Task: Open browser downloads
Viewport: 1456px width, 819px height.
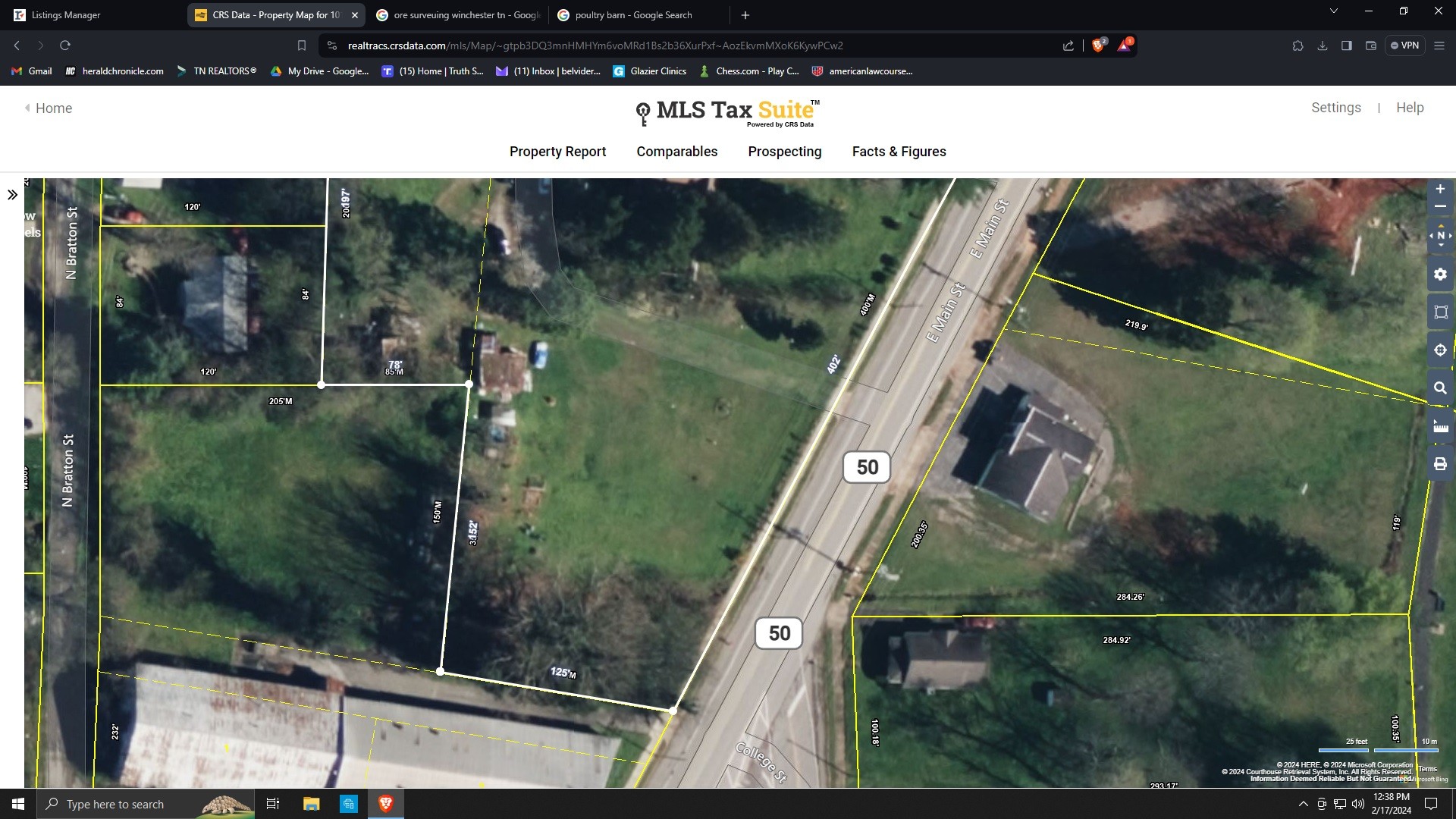Action: pyautogui.click(x=1322, y=45)
